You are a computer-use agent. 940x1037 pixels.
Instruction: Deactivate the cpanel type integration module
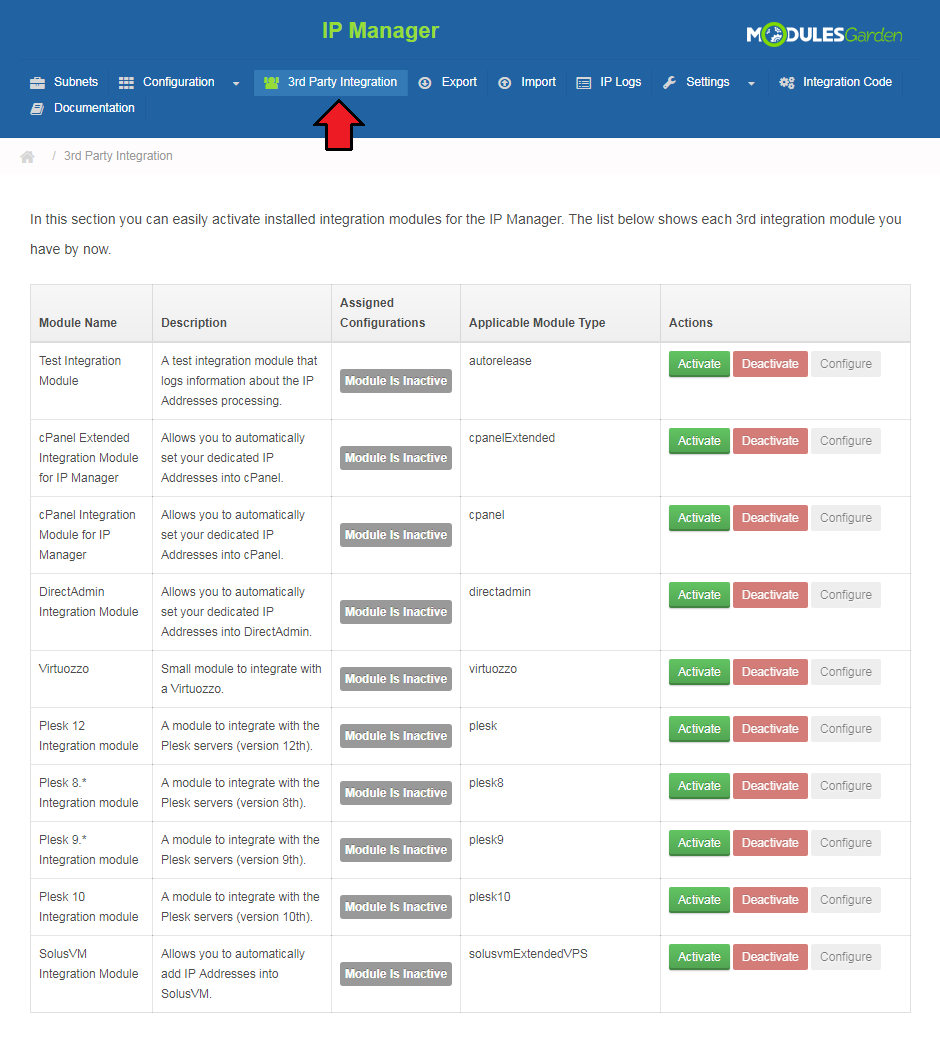770,518
